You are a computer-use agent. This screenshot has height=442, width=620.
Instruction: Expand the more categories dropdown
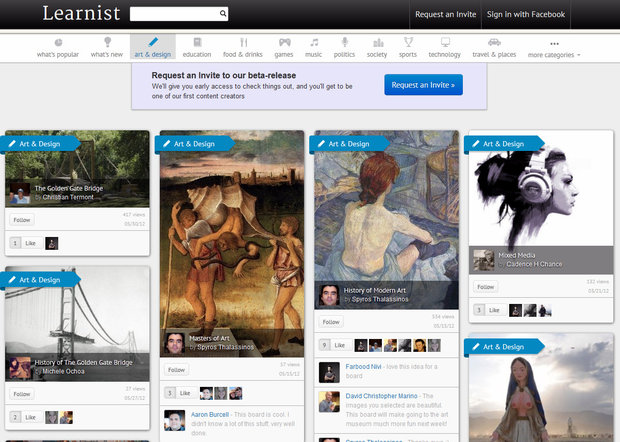pos(554,54)
